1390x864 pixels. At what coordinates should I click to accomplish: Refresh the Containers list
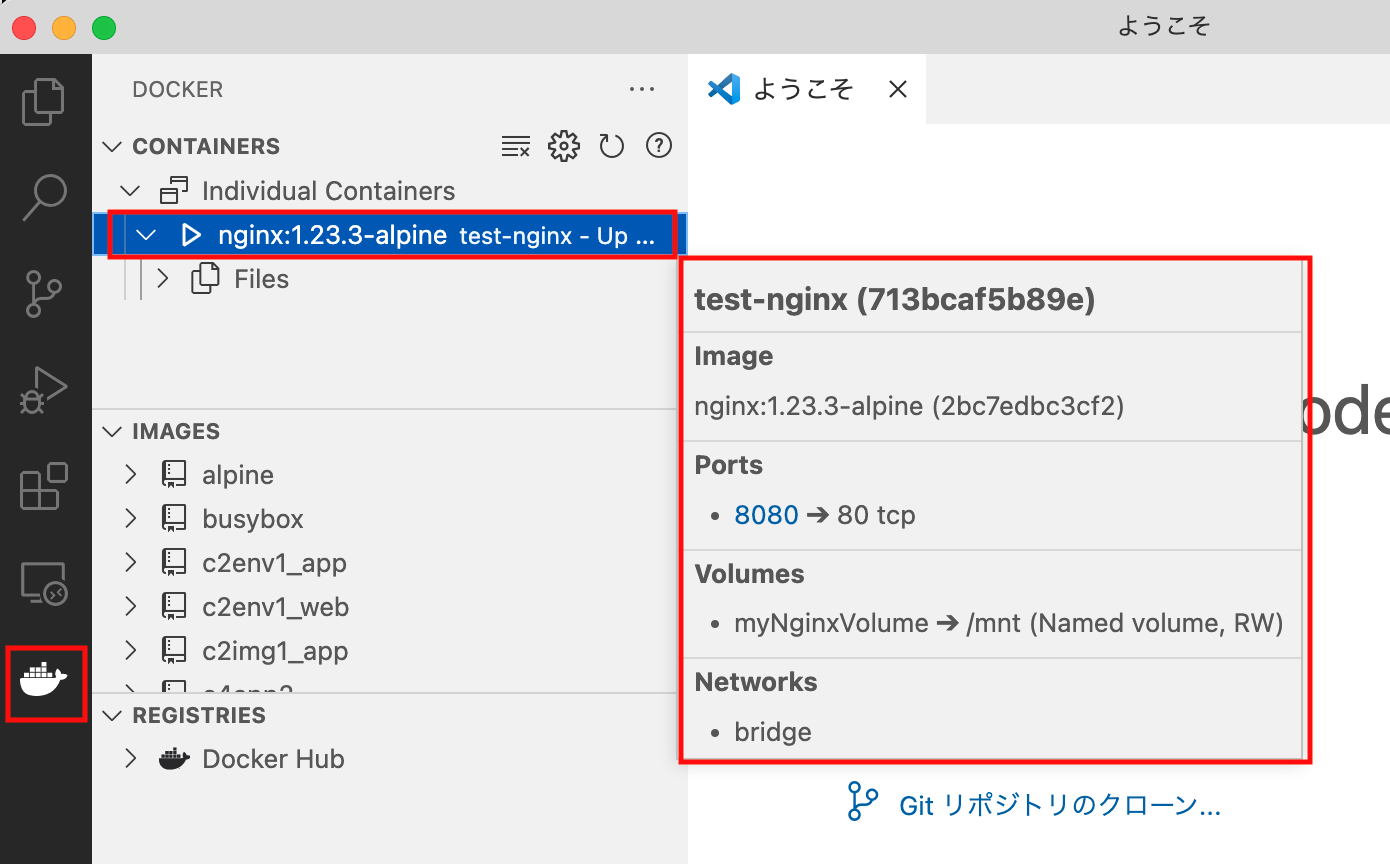click(611, 146)
